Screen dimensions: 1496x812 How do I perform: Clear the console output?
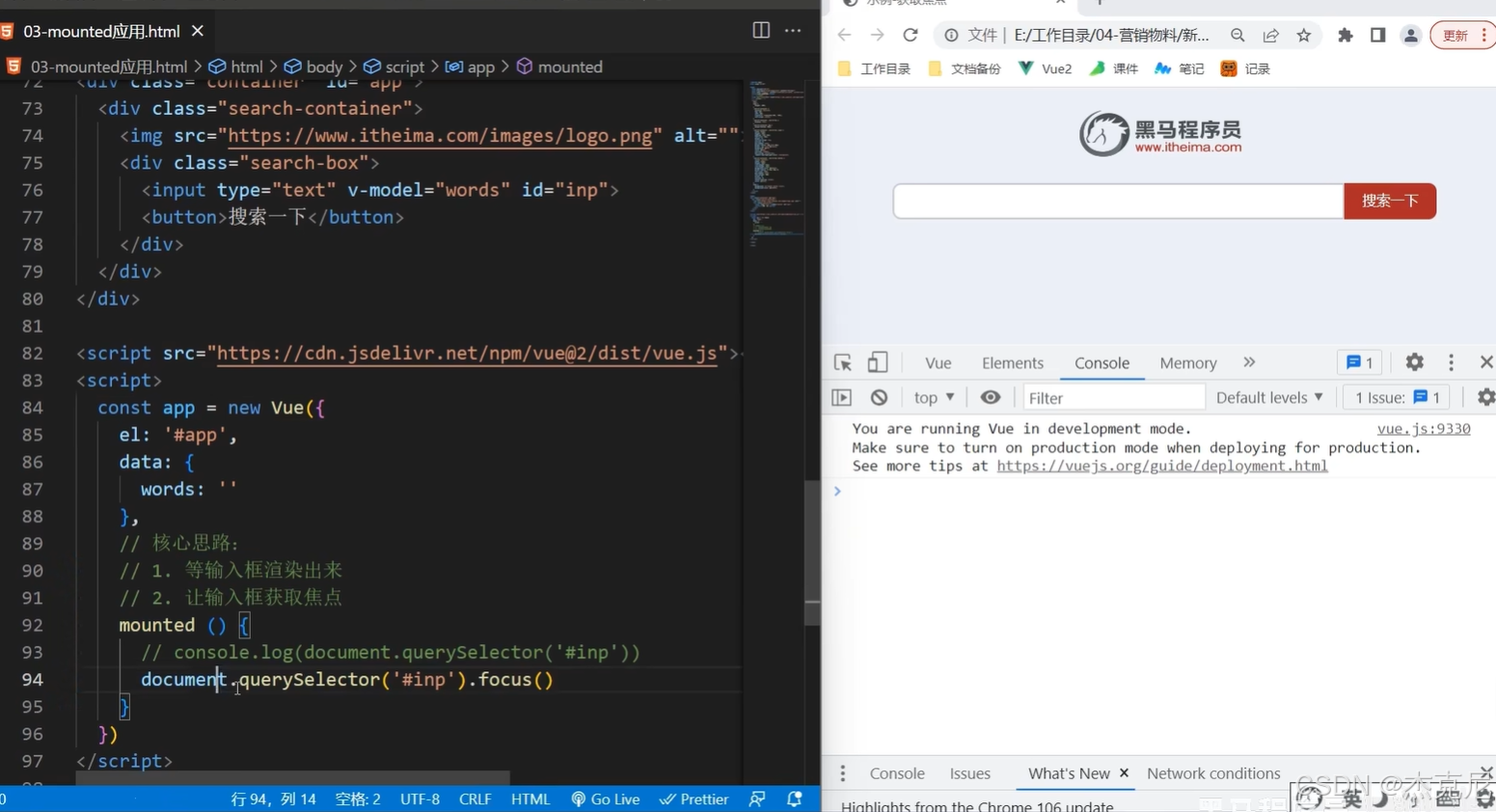pos(879,397)
